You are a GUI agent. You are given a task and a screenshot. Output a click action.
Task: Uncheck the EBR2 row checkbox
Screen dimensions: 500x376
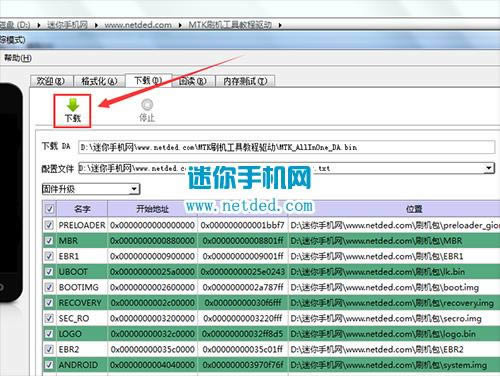click(x=49, y=349)
